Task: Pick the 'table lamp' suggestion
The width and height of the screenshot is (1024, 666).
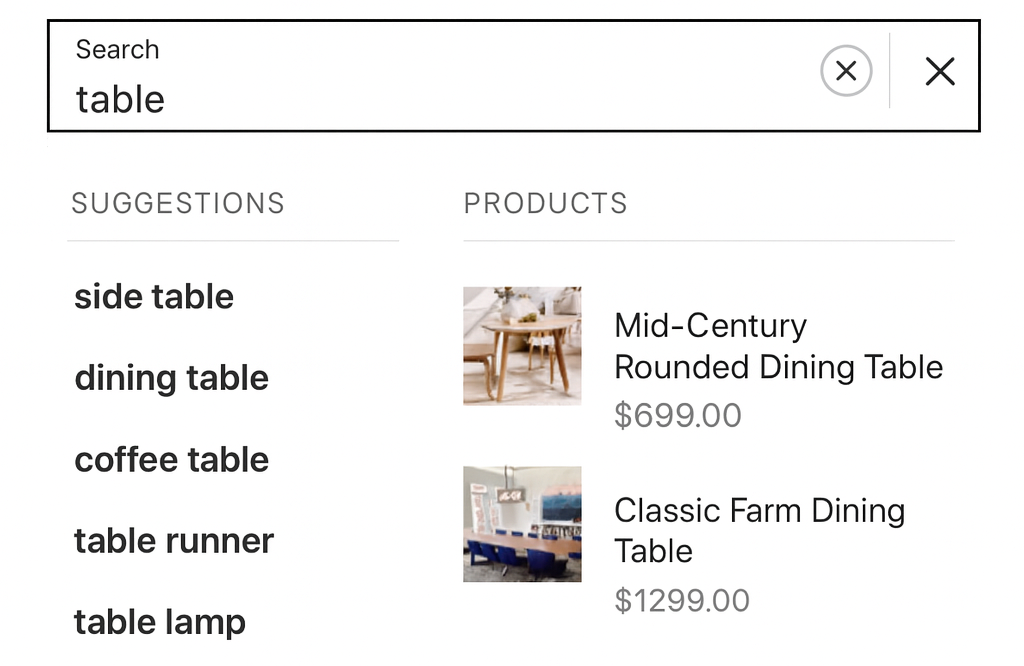Action: click(x=159, y=621)
